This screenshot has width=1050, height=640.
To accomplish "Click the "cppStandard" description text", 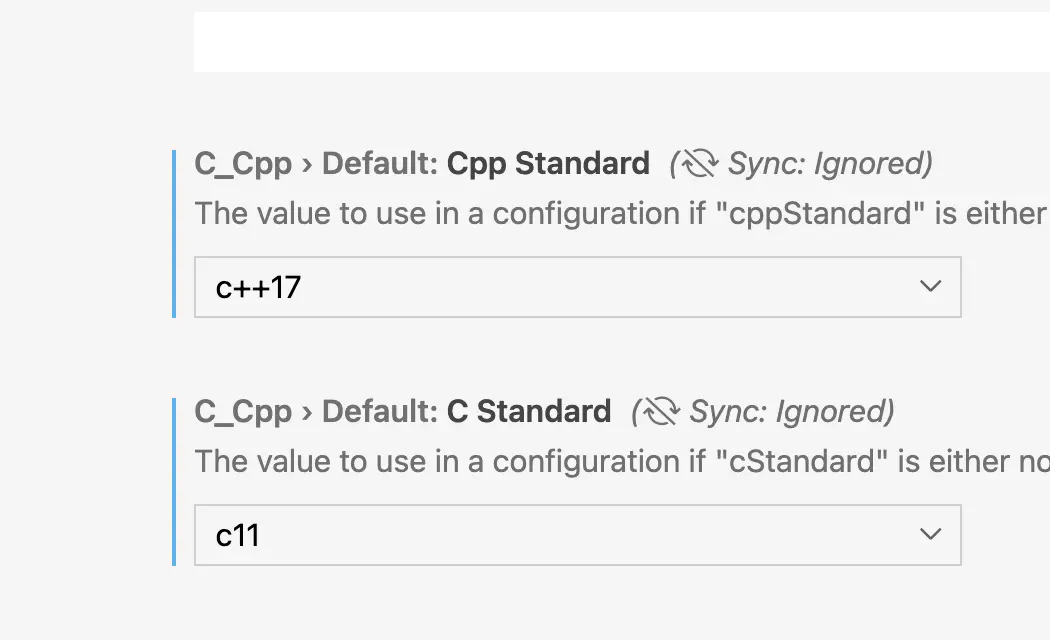I will [820, 214].
